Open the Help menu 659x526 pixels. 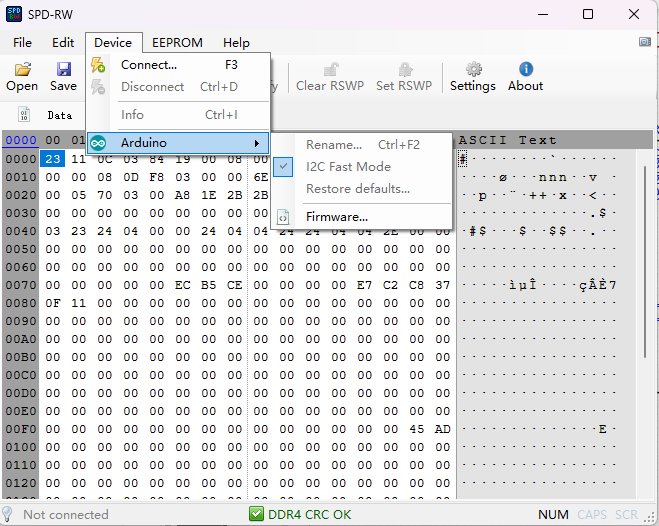pos(236,42)
